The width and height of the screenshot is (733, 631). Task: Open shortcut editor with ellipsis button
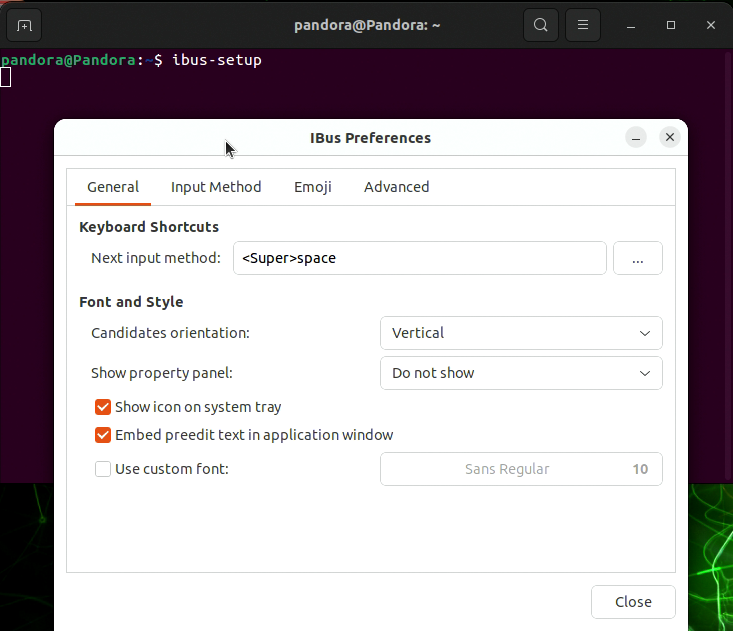click(x=638, y=258)
